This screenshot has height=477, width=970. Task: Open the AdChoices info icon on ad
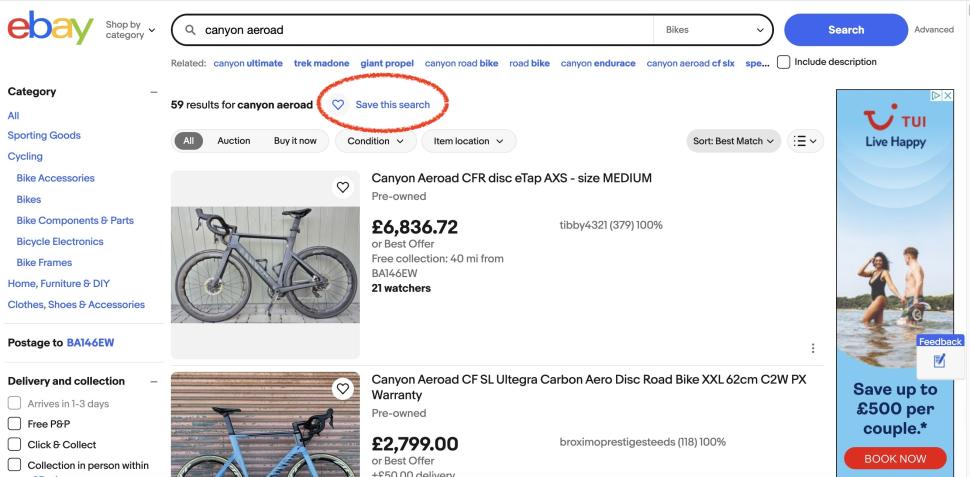tap(937, 95)
